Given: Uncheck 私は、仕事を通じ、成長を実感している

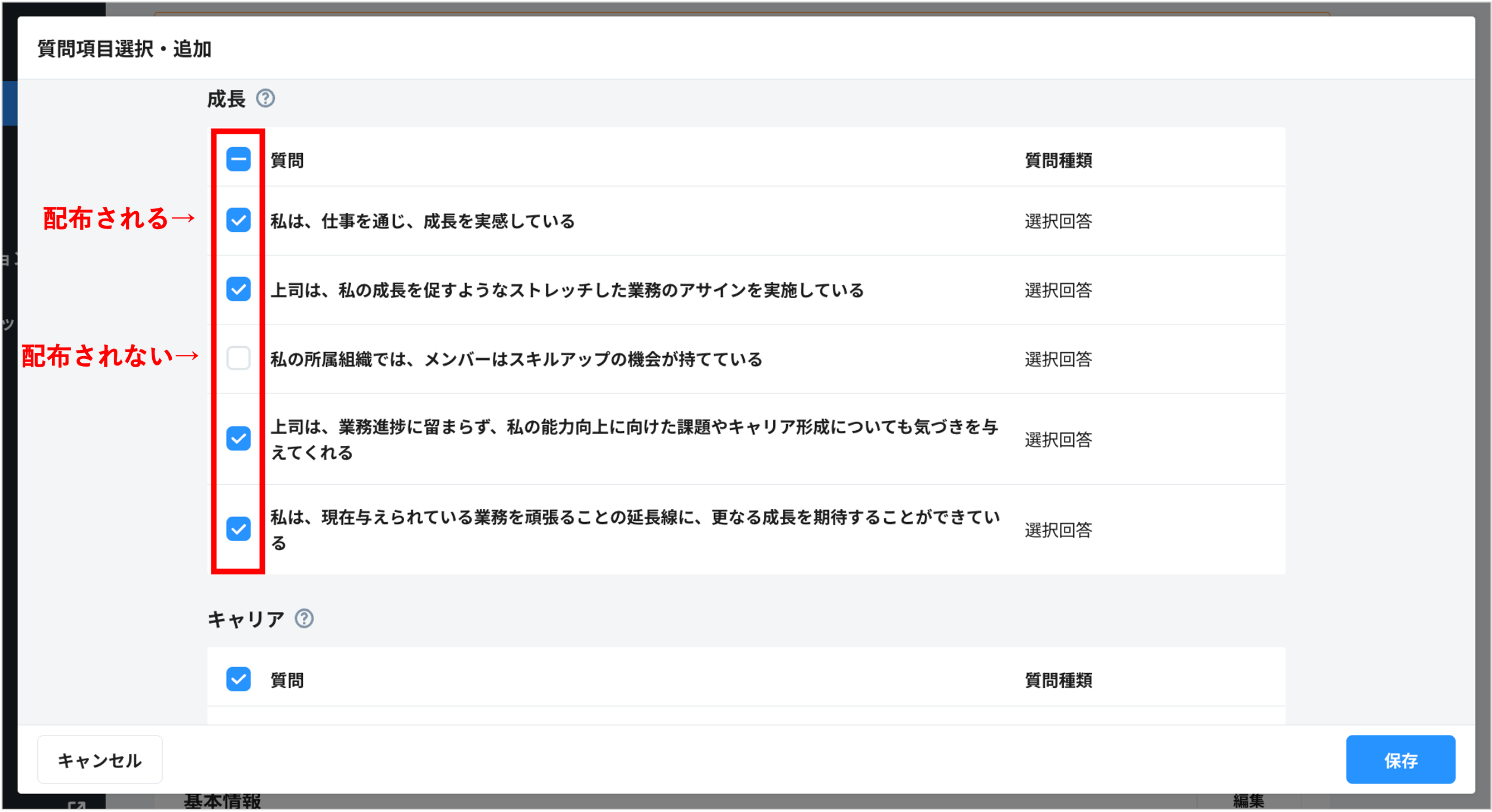Looking at the screenshot, I should click(238, 220).
